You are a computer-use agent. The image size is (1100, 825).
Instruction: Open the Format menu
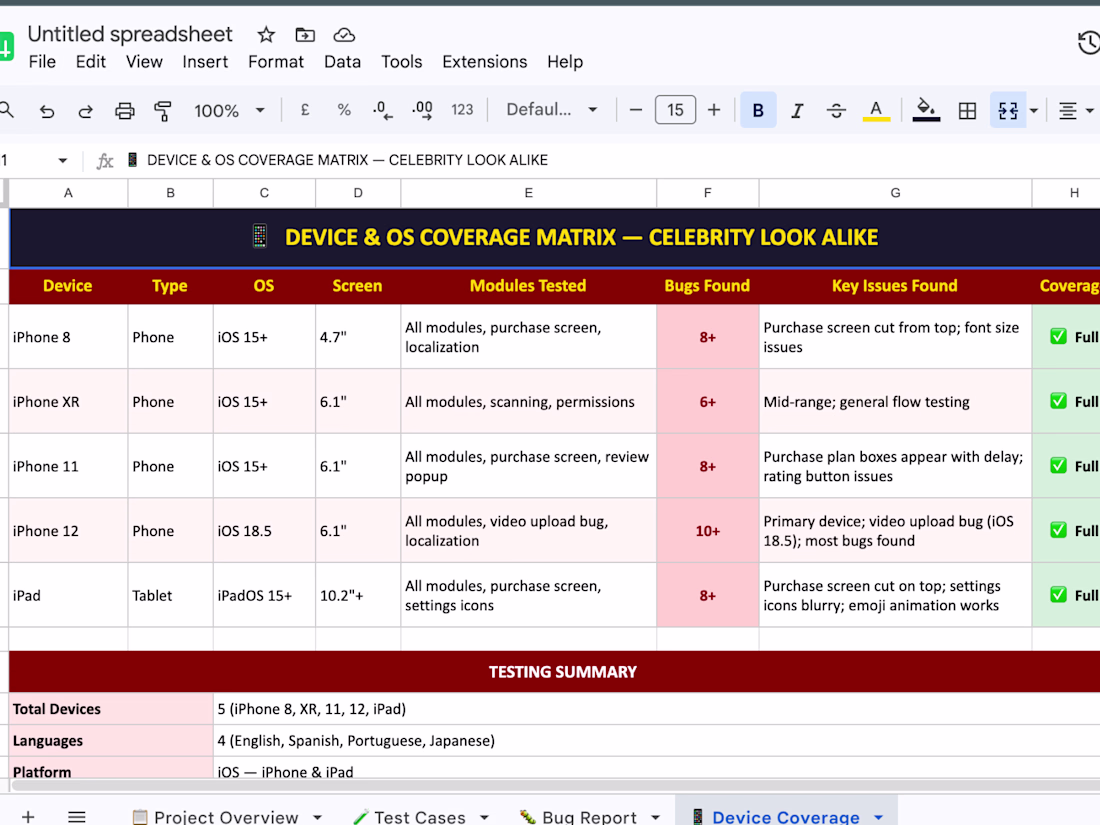click(276, 62)
